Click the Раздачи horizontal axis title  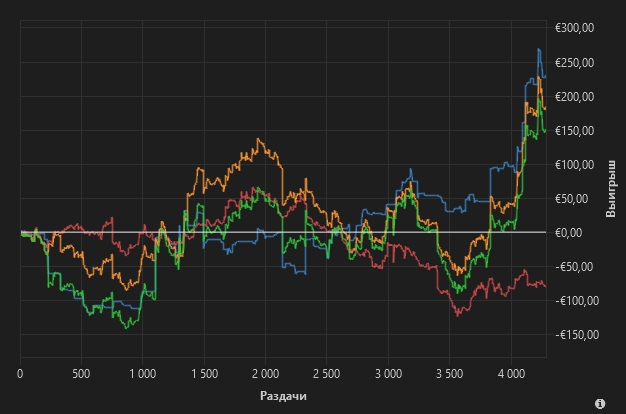(x=283, y=396)
